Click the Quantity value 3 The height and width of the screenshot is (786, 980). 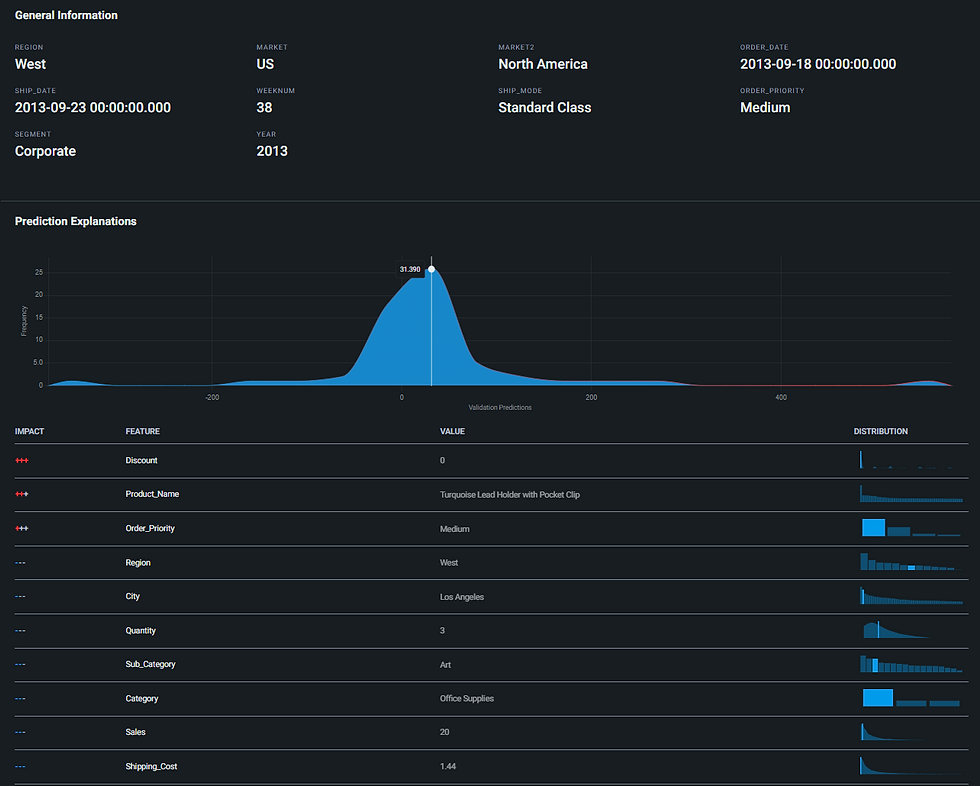(442, 631)
